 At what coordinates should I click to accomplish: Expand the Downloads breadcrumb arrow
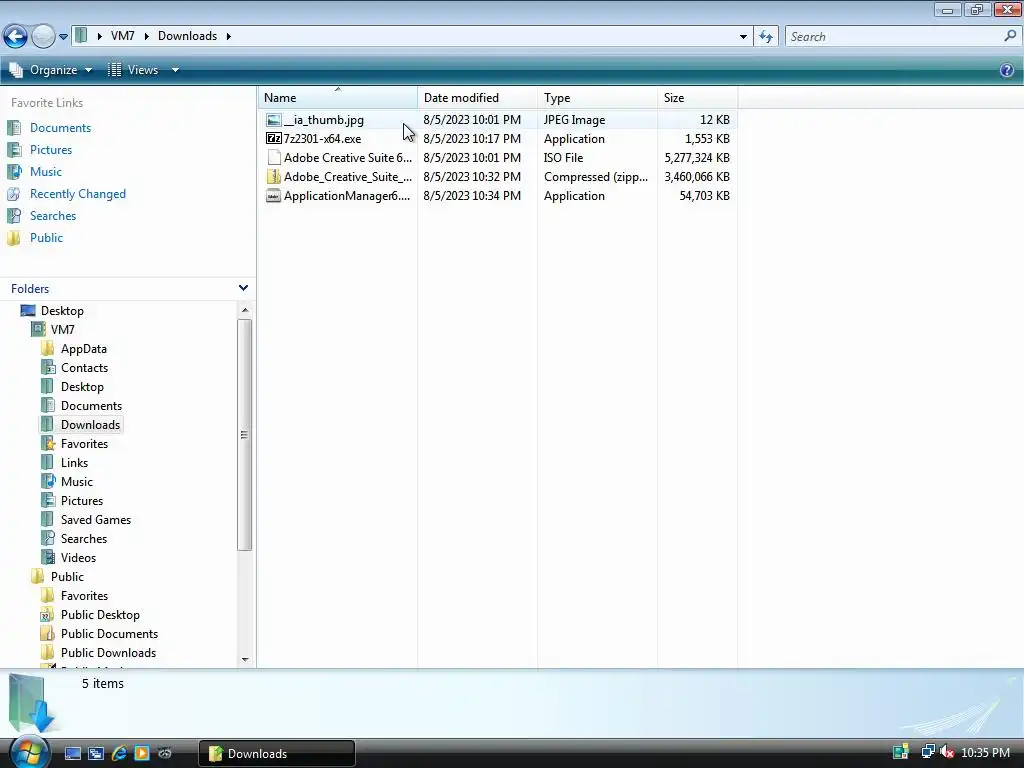tap(229, 36)
